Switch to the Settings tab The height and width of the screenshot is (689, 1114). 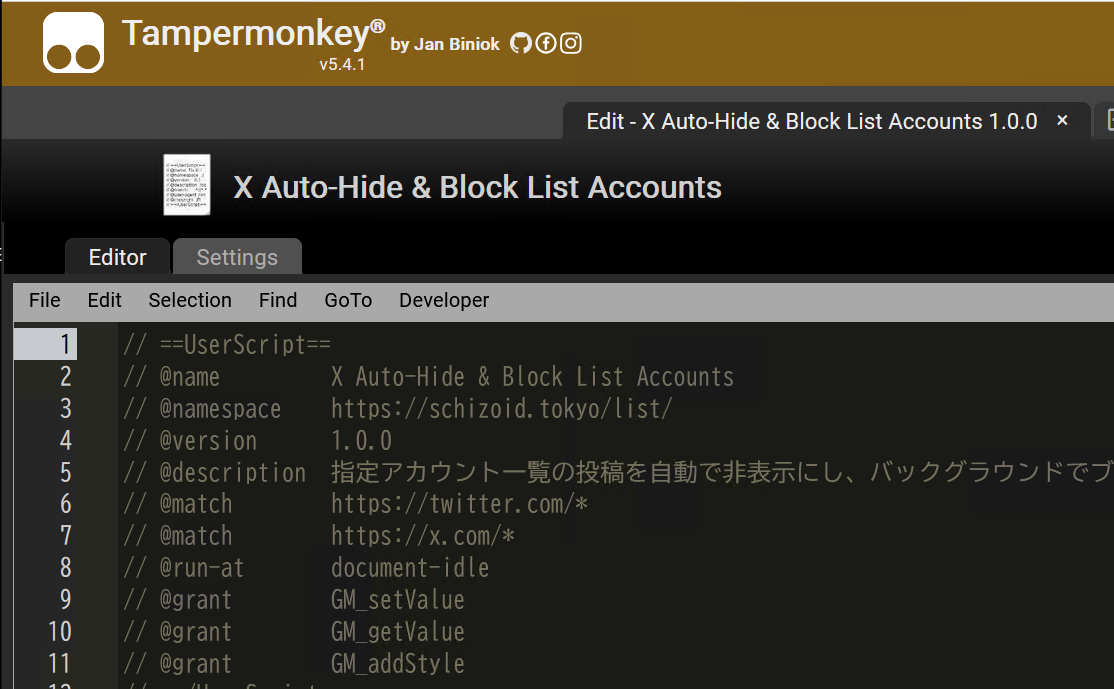pyautogui.click(x=237, y=256)
